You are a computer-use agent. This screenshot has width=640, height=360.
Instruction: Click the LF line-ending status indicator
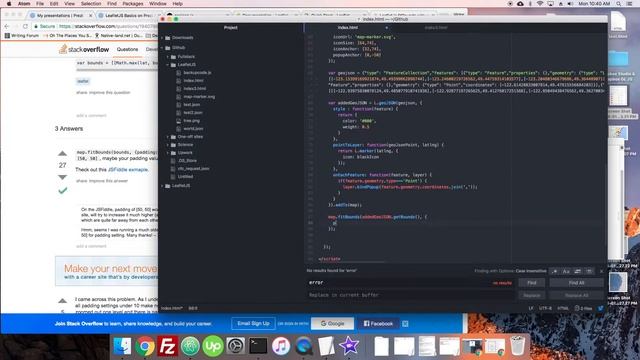pyautogui.click(x=531, y=309)
